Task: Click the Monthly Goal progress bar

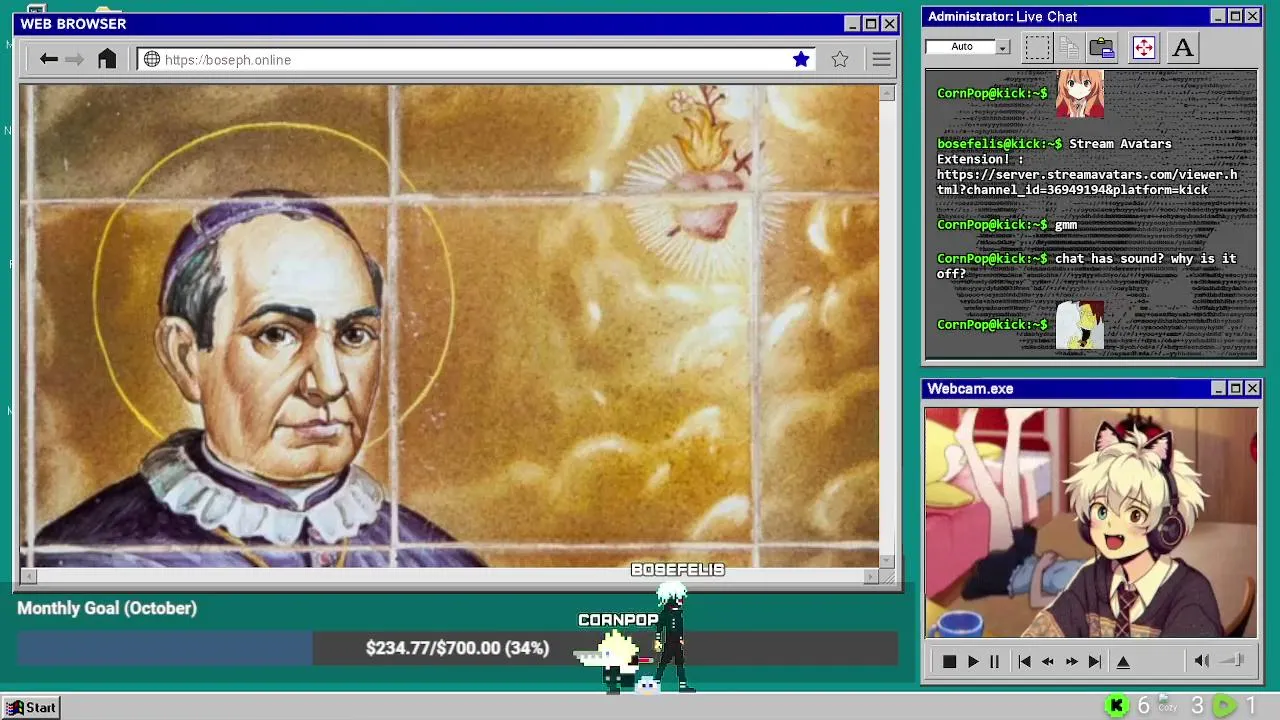Action: pos(457,648)
